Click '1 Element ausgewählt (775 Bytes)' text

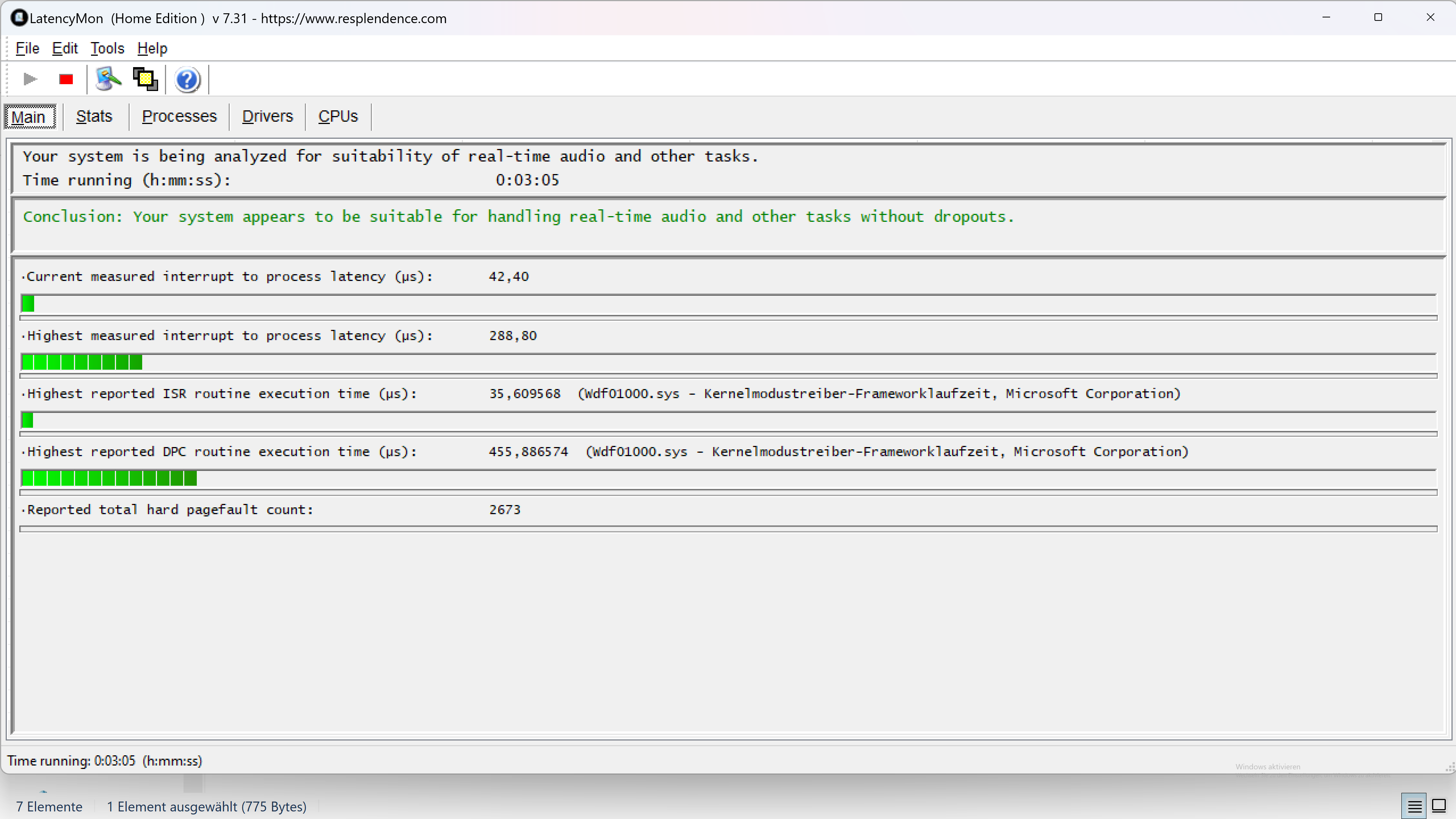click(x=207, y=806)
